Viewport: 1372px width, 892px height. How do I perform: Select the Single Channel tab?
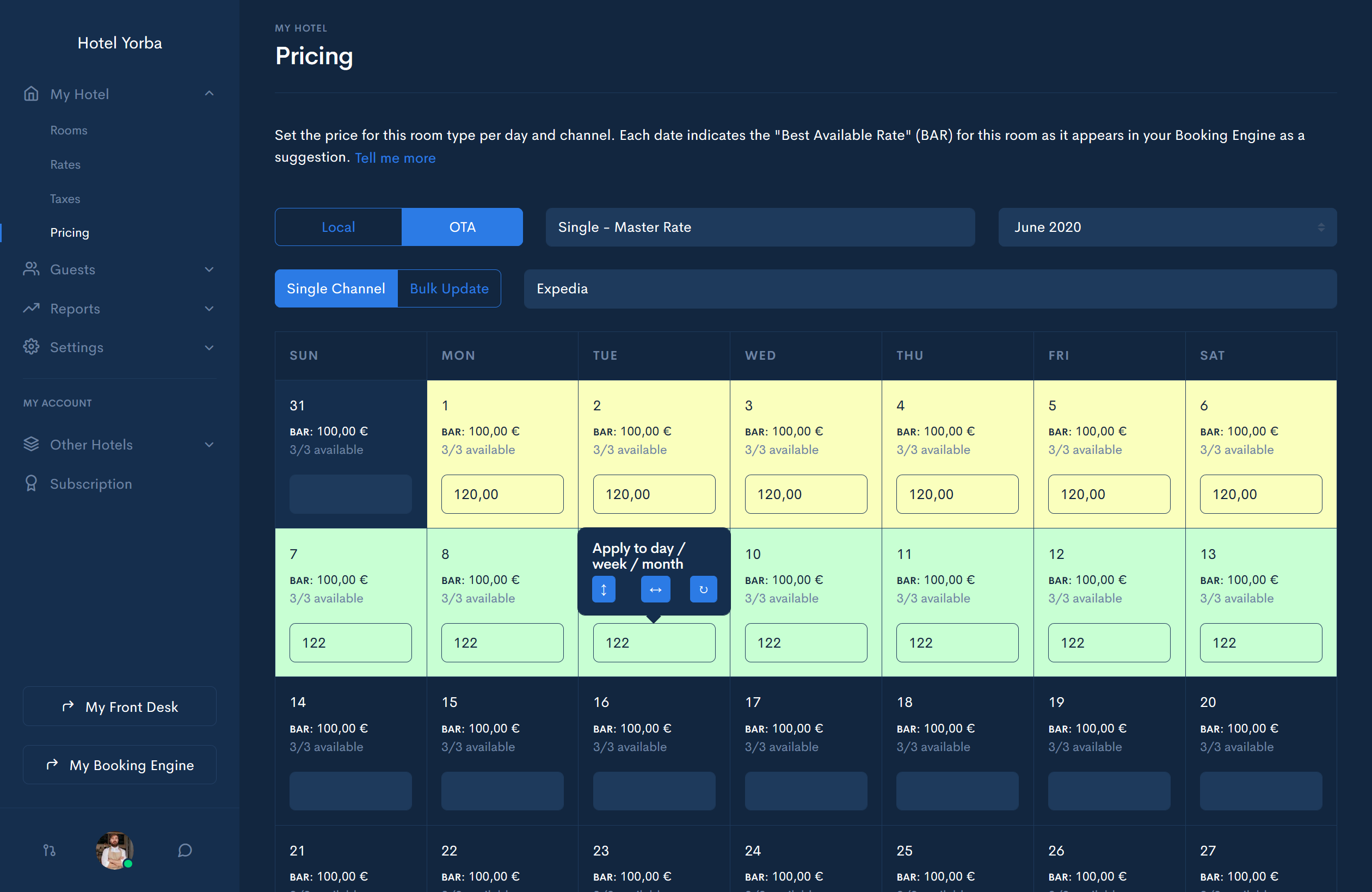tap(336, 288)
